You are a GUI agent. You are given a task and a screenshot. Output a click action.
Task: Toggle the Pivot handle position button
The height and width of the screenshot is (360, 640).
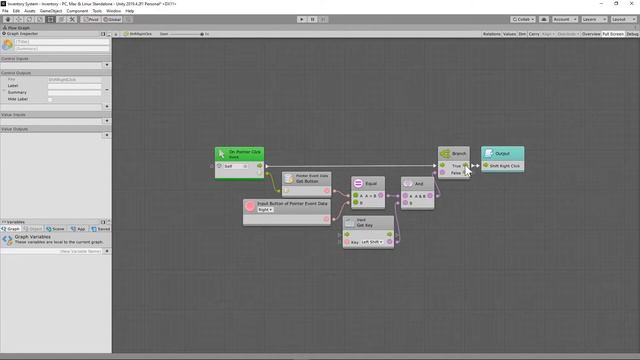pos(91,19)
